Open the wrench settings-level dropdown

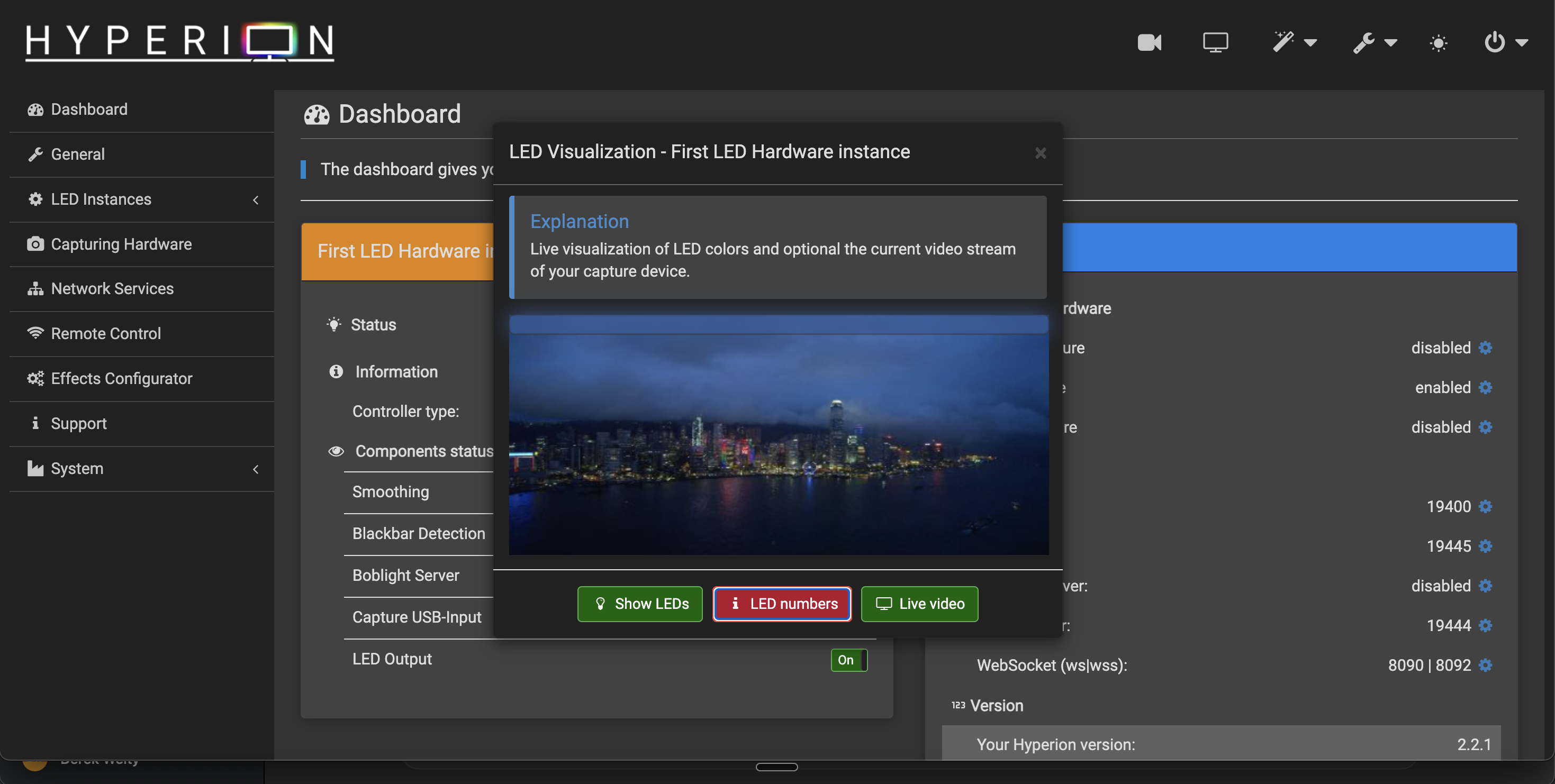point(1375,42)
